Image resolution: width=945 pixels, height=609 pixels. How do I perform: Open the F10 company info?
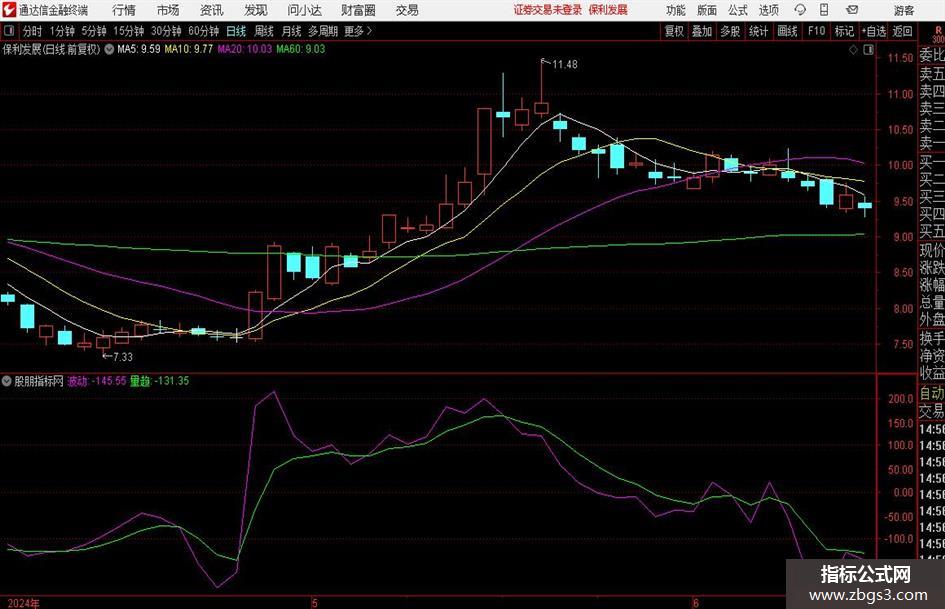pos(816,31)
